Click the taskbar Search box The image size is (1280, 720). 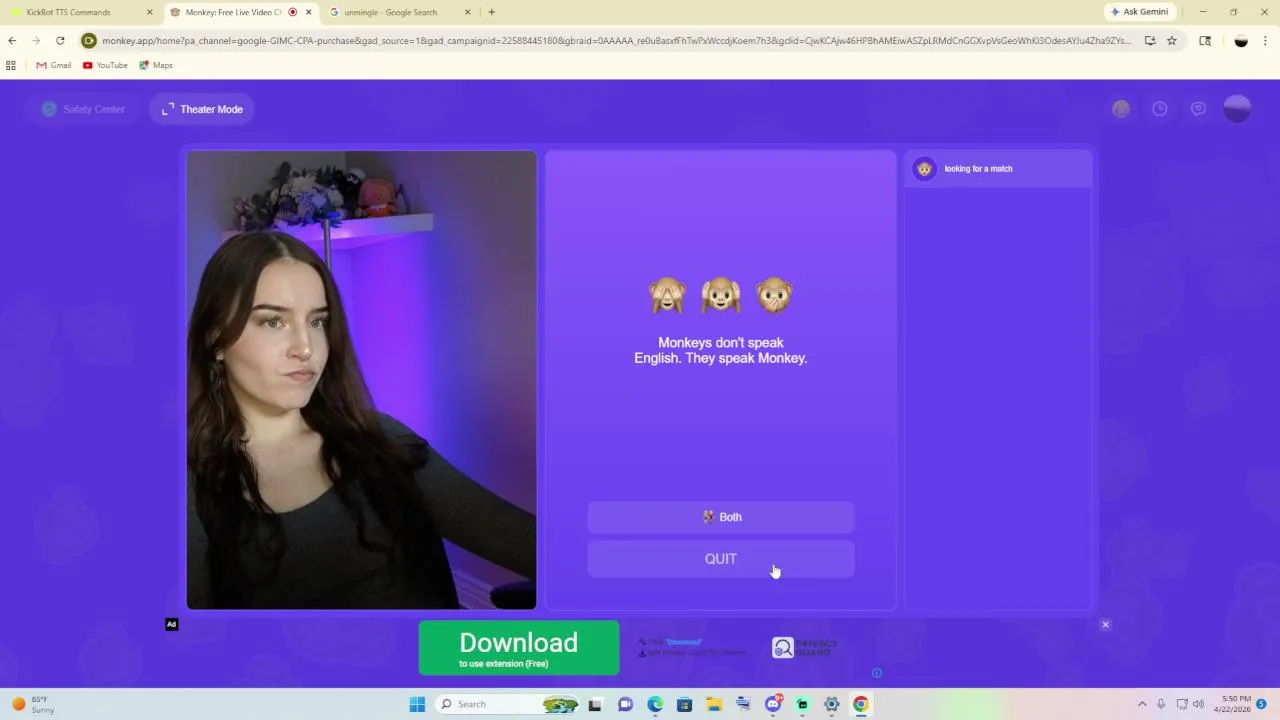pyautogui.click(x=508, y=704)
